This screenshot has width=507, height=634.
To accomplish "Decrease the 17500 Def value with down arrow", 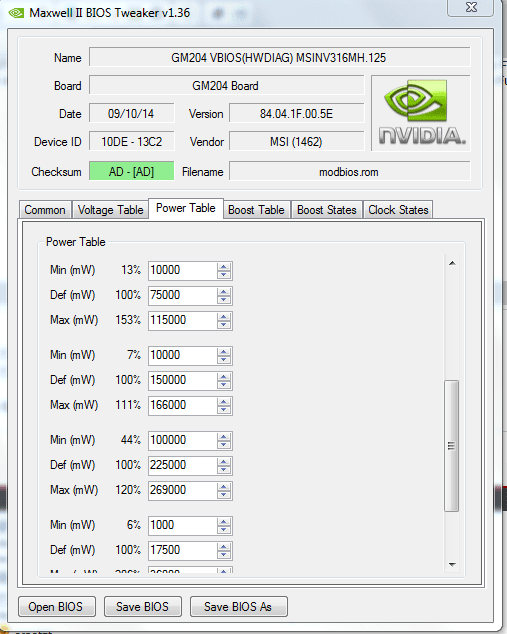I will (x=224, y=554).
